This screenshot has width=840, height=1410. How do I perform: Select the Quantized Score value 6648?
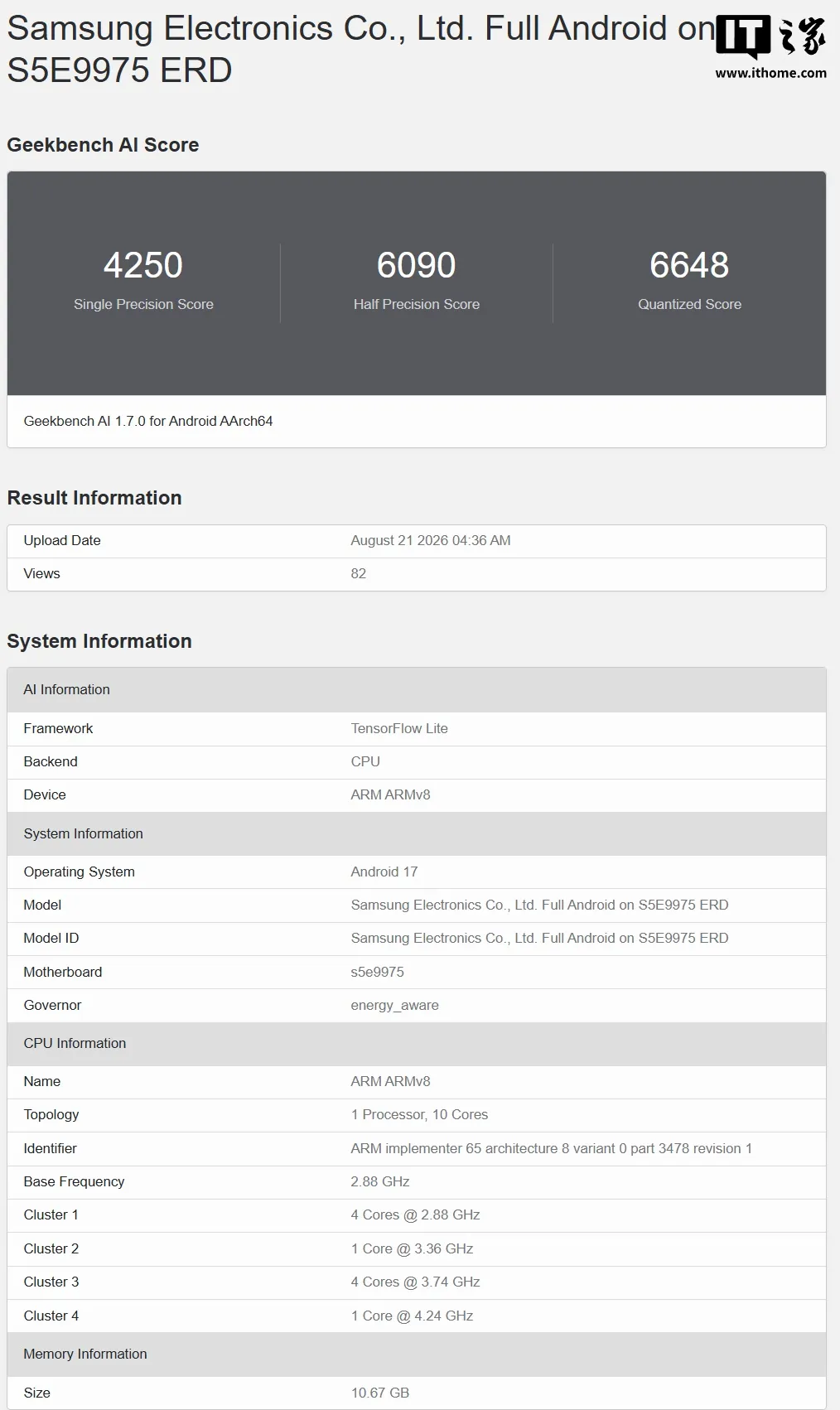click(689, 265)
